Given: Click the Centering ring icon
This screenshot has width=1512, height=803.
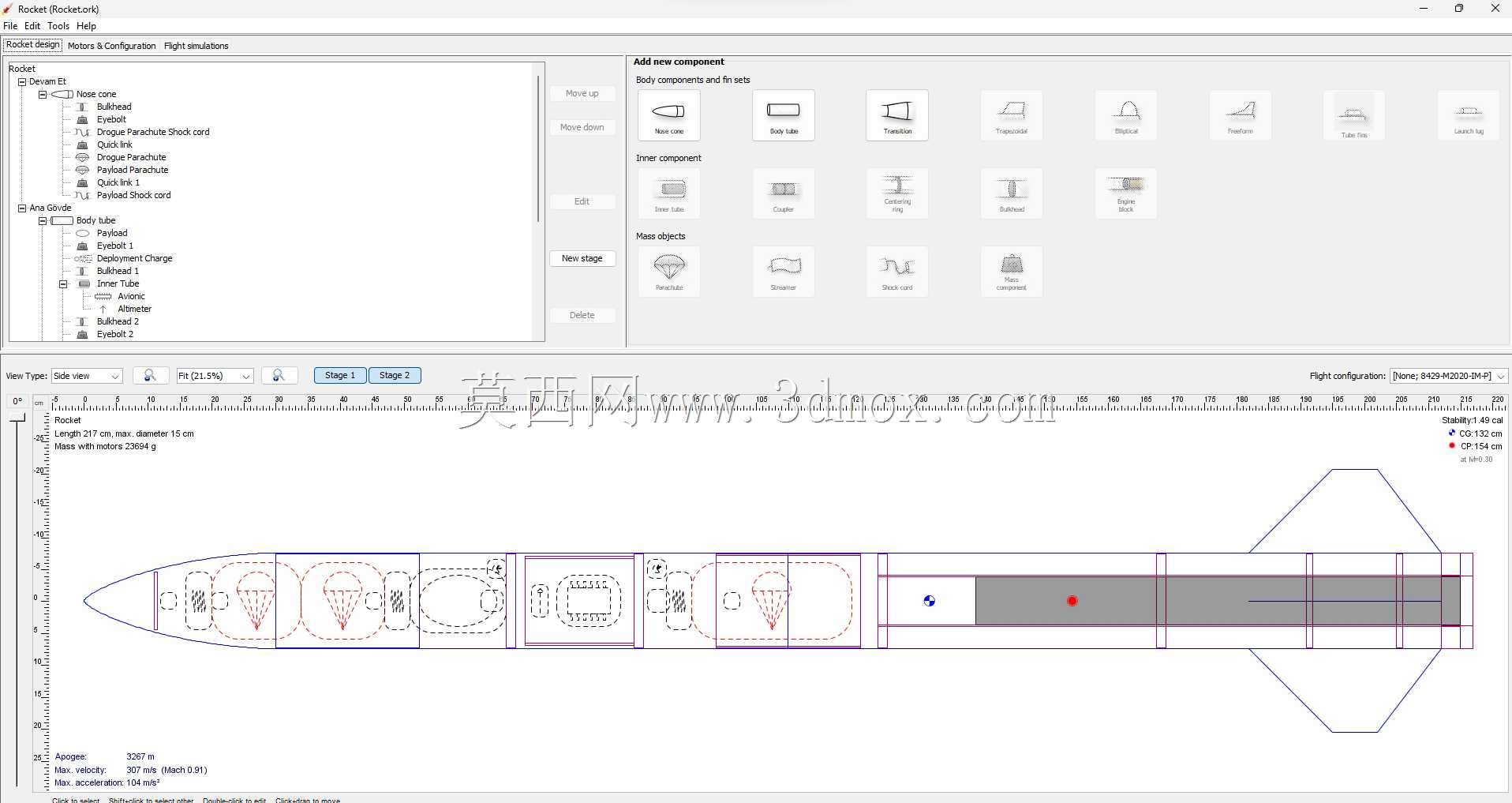Looking at the screenshot, I should coord(897,193).
